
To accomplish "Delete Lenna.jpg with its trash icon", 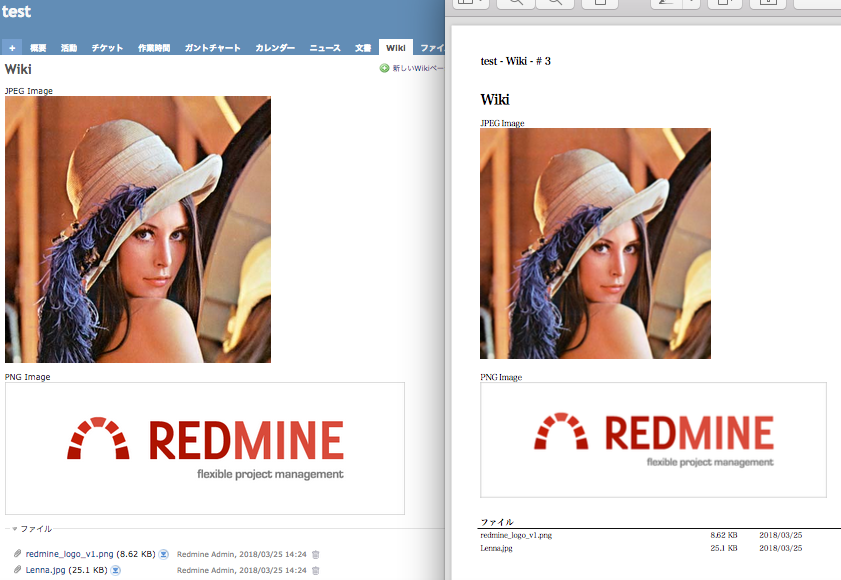I will point(316,570).
